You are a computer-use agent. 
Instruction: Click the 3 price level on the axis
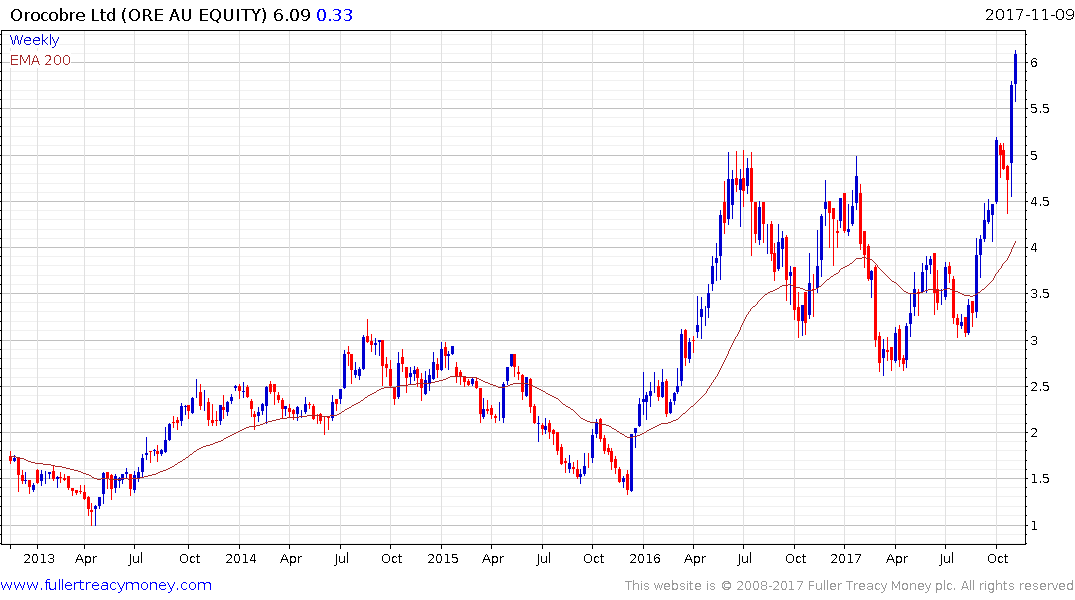1034,341
